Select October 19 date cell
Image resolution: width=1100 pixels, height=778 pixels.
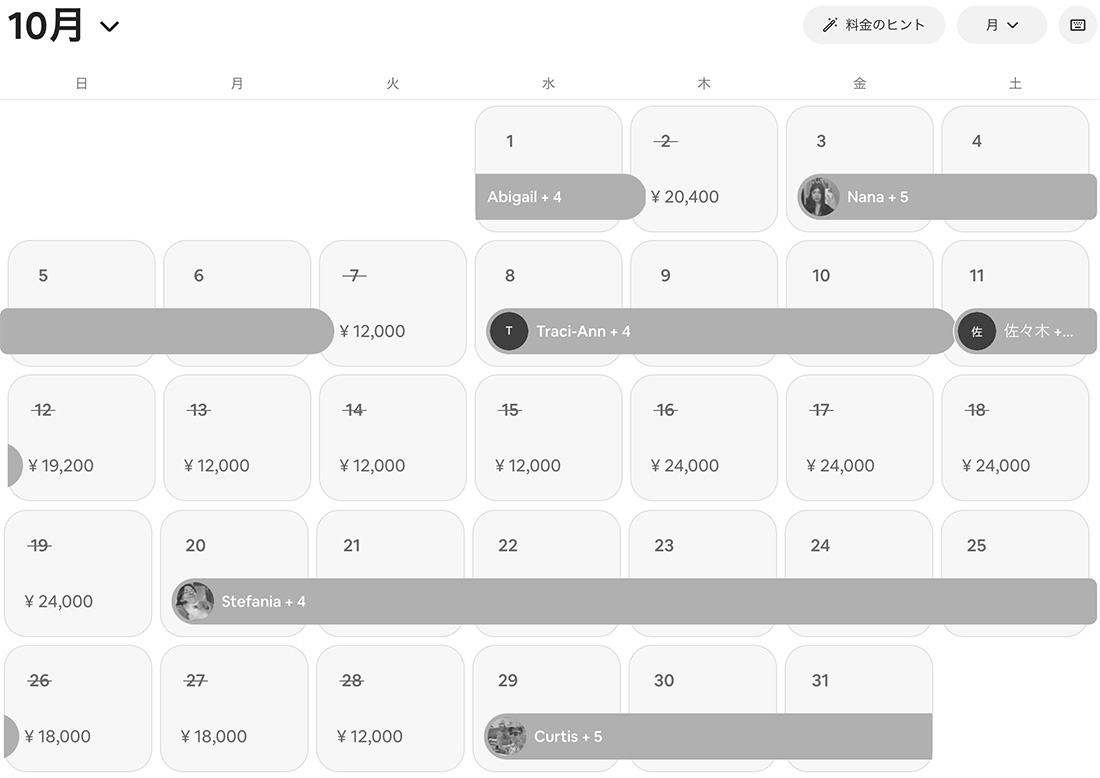78,573
